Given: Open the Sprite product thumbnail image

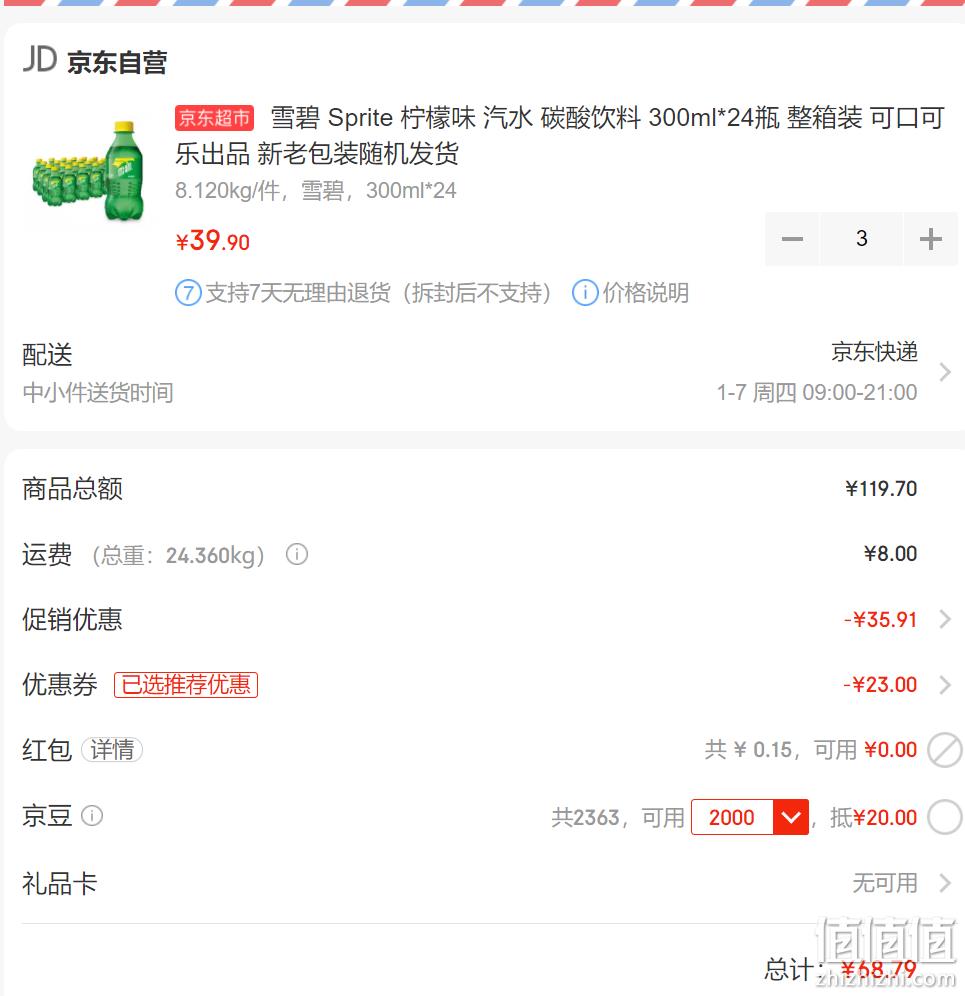Looking at the screenshot, I should click(89, 170).
